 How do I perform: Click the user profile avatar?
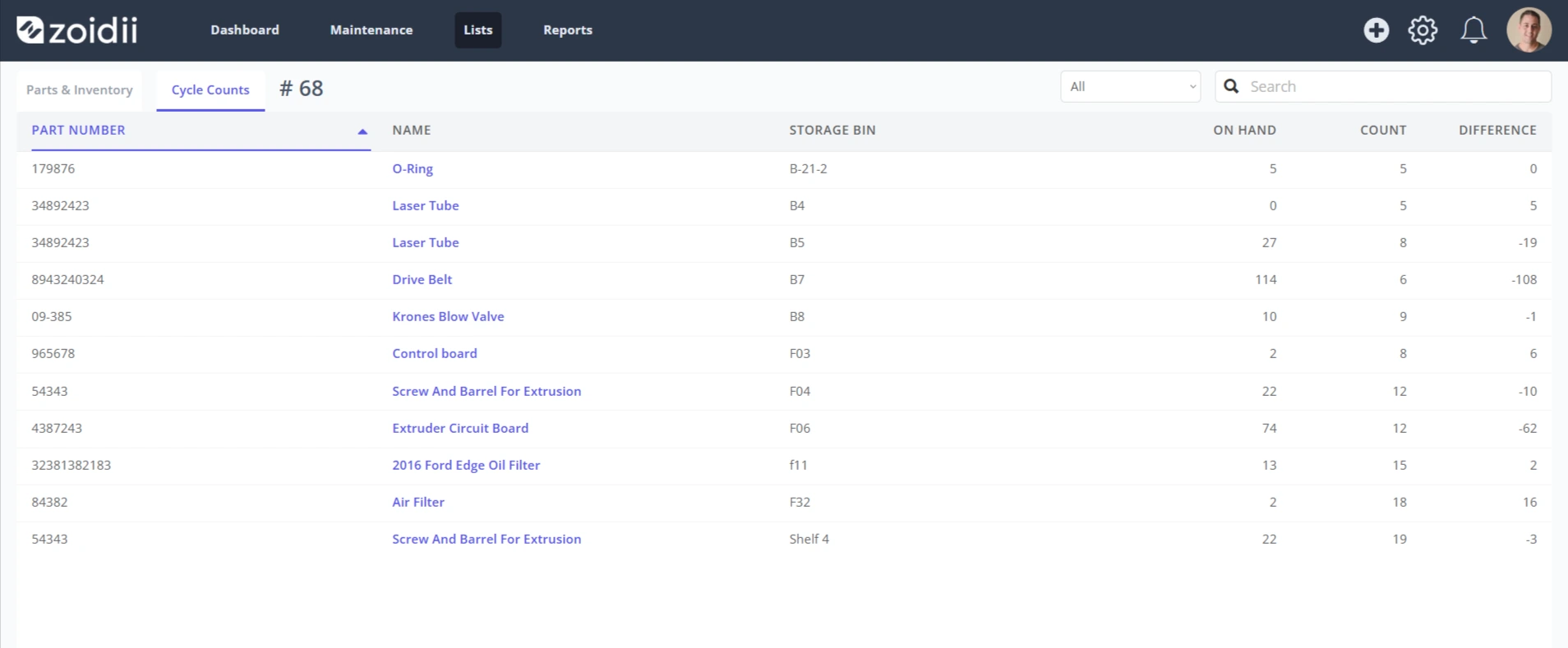coord(1529,30)
